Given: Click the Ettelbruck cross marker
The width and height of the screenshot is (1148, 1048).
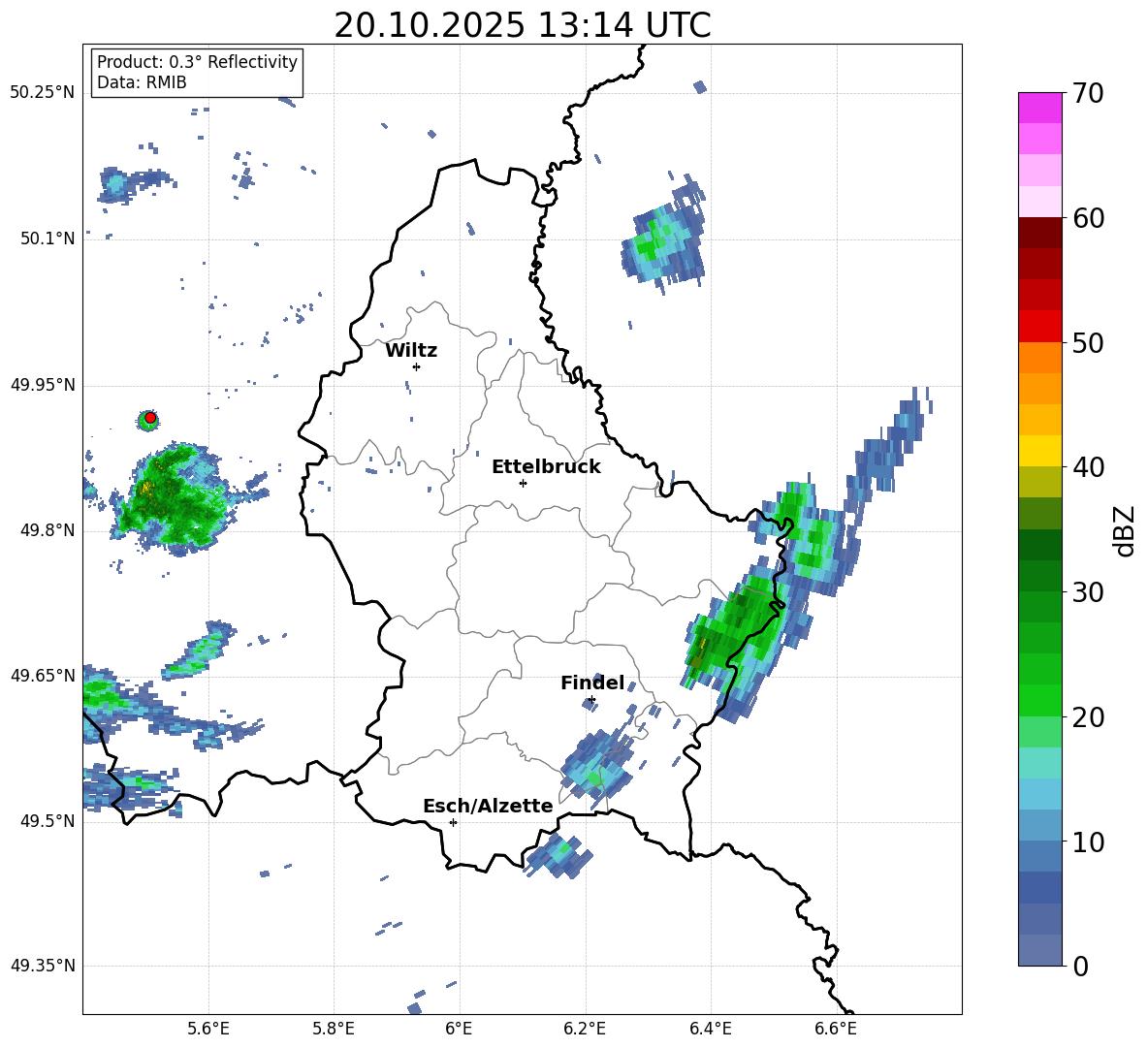Looking at the screenshot, I should coord(523,483).
